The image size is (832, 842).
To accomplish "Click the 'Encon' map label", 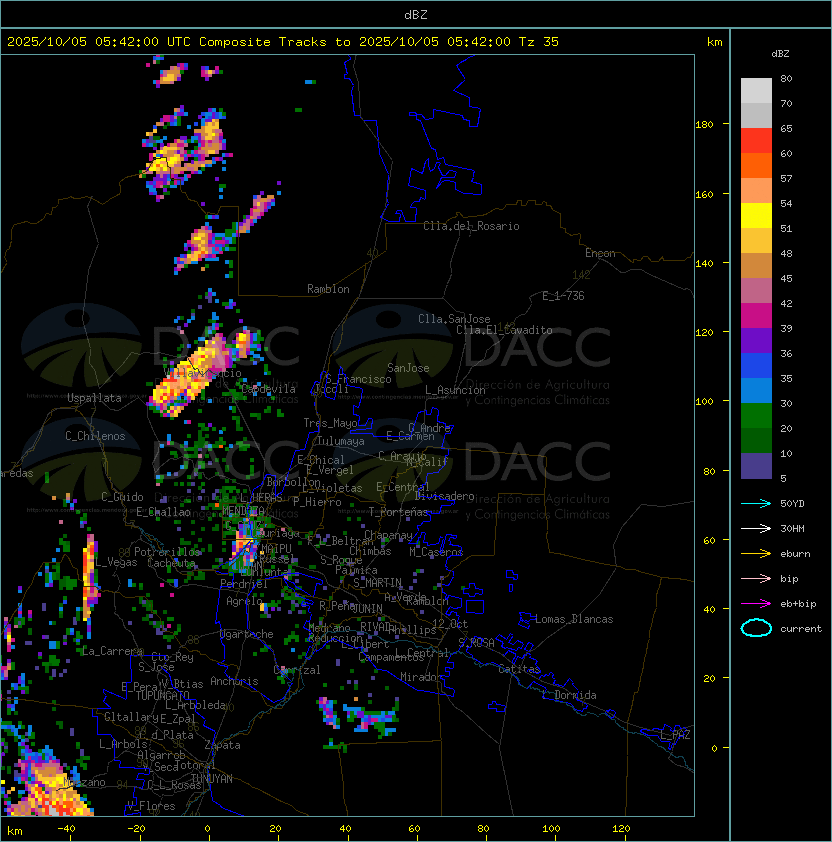I will tap(600, 253).
